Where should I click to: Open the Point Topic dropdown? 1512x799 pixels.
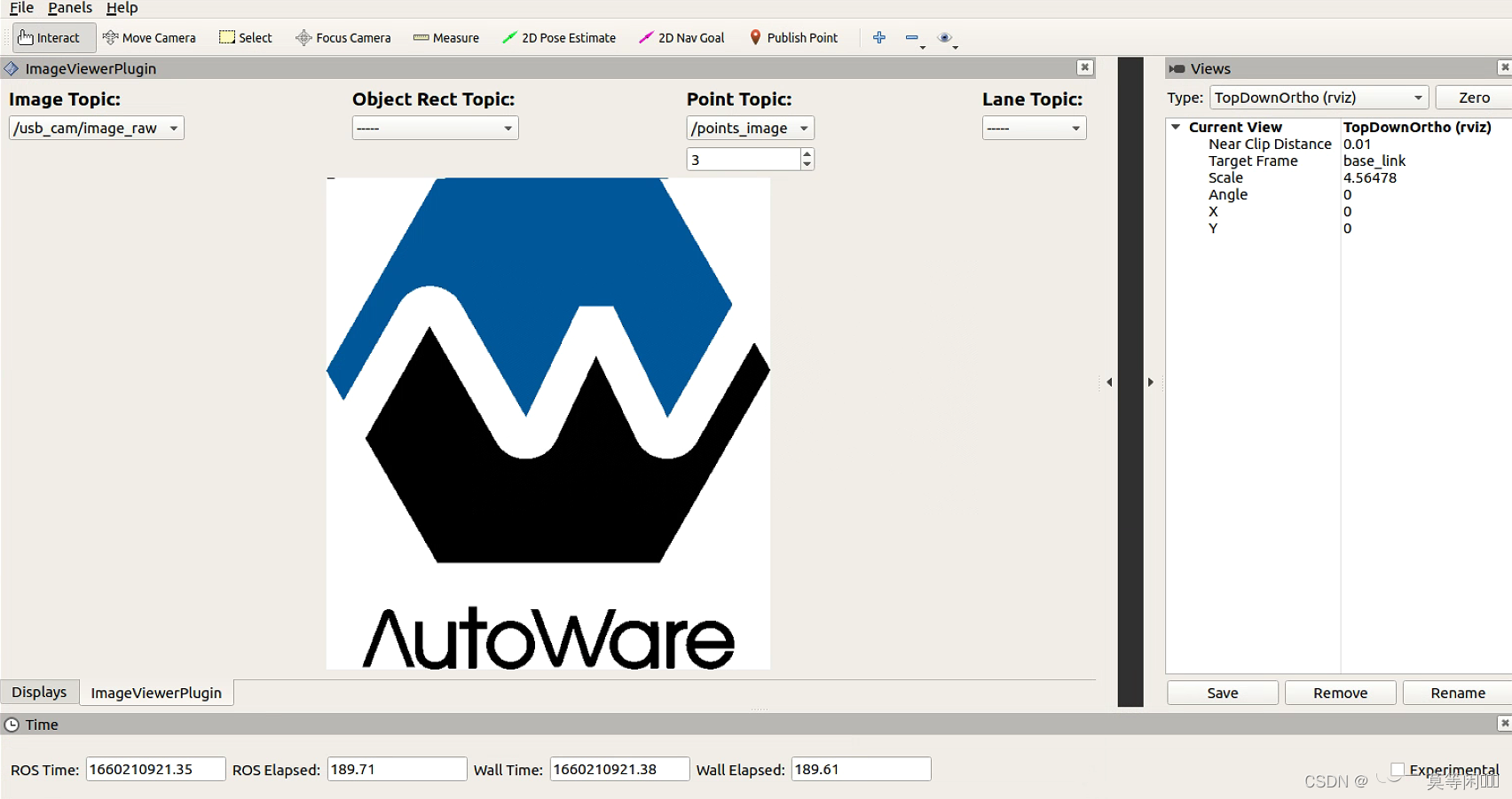click(x=750, y=128)
